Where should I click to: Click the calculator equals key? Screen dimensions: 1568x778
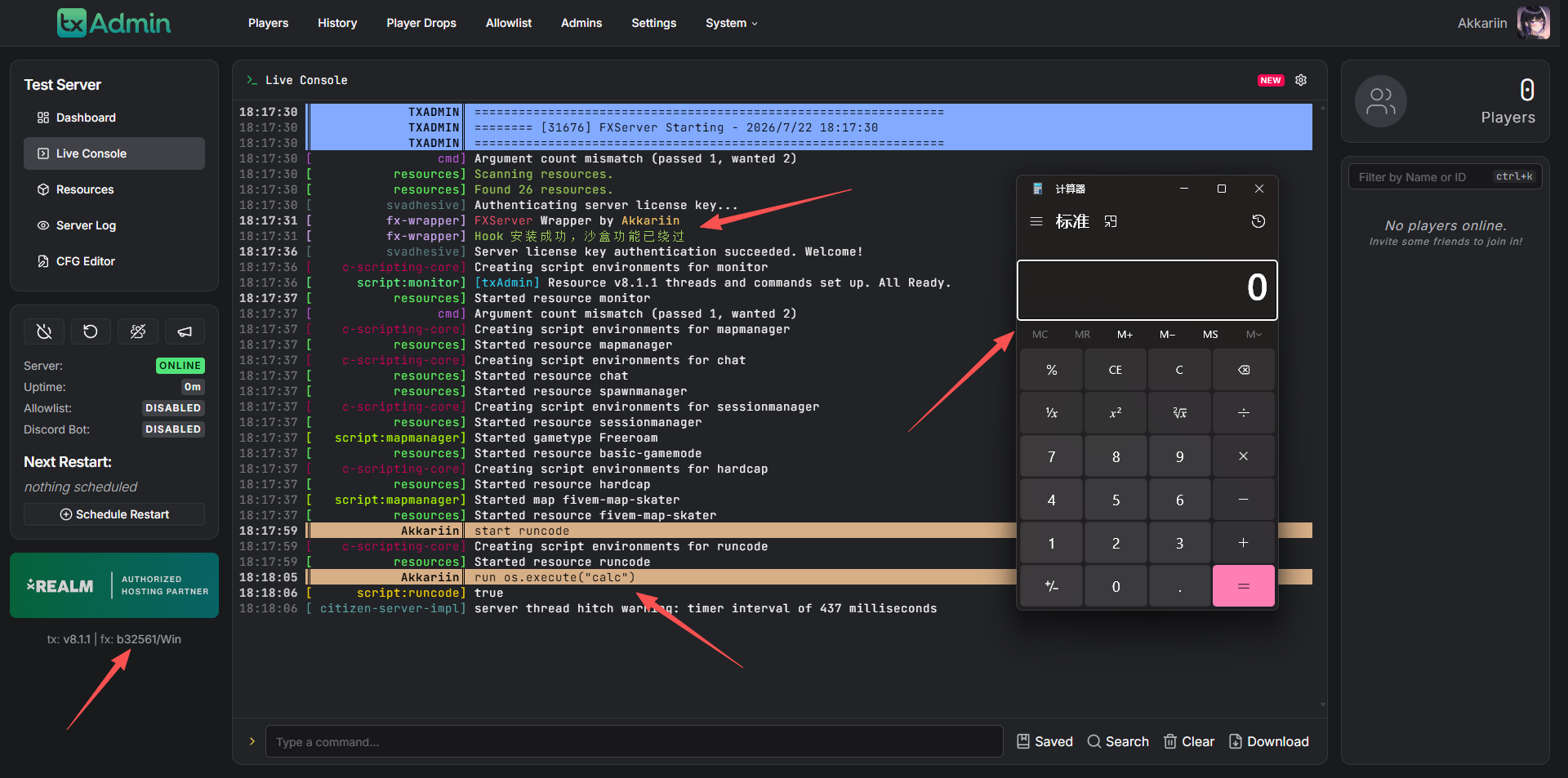click(x=1244, y=586)
